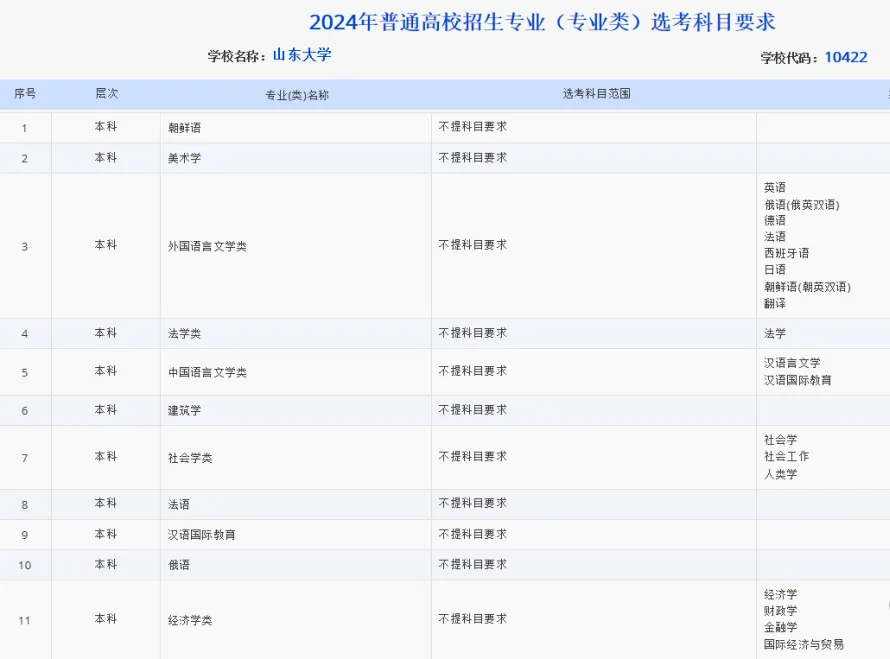Click sequence number "11" in the 经济学类 row
The width and height of the screenshot is (890, 659).
(24, 621)
